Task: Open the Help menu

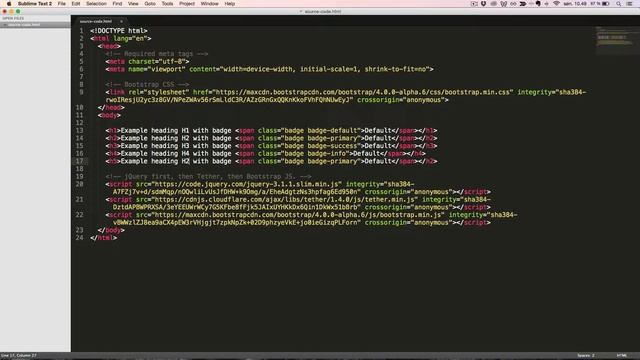Action: click(x=230, y=4)
